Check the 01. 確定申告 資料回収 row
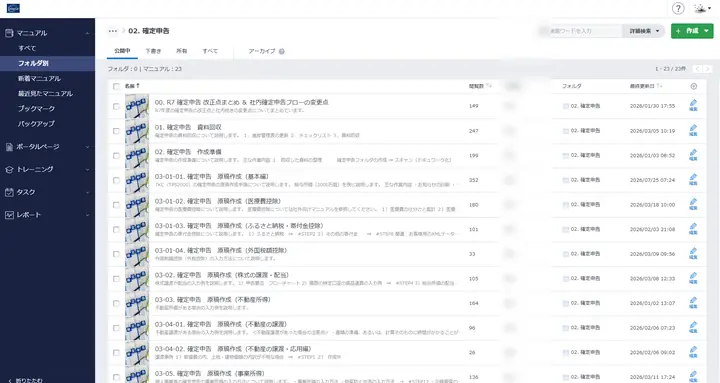Image resolution: width=720 pixels, height=383 pixels. pos(116,131)
